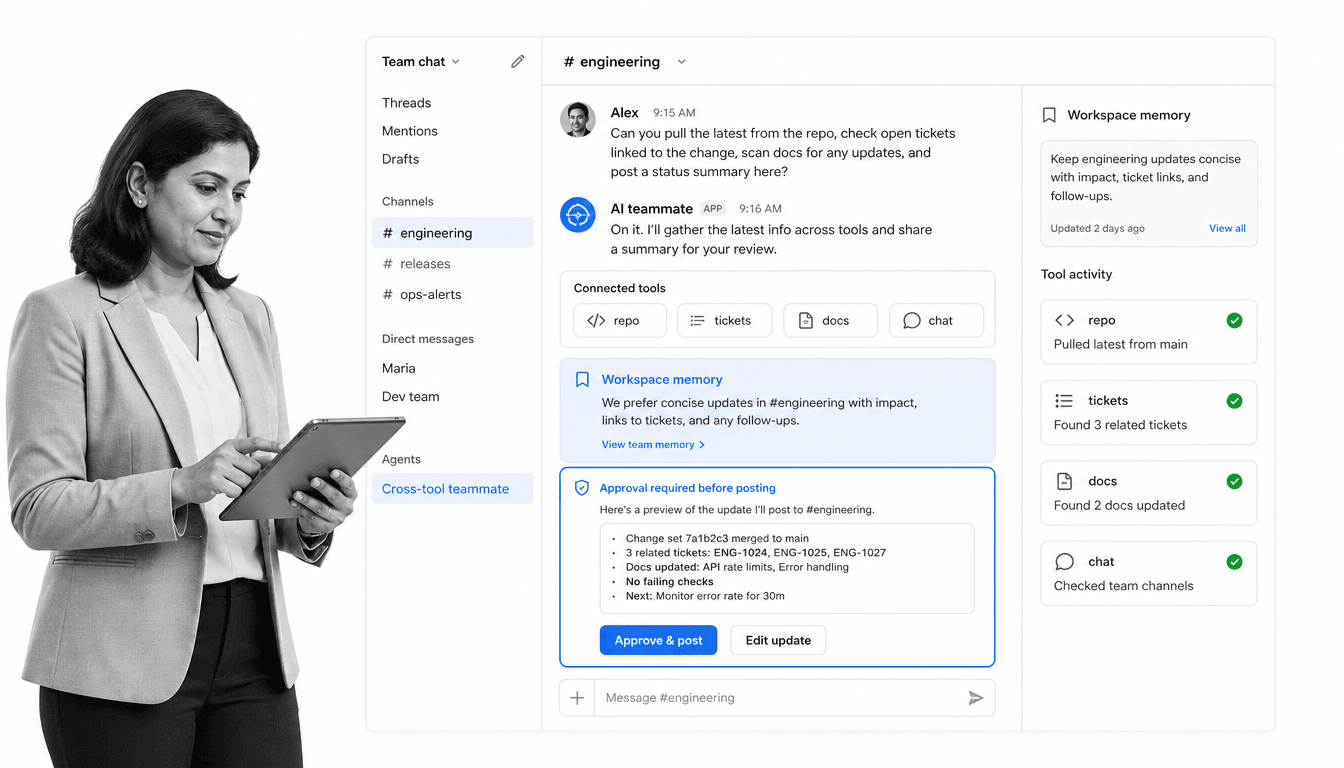Click the green check on tickets activity
Screen dimensions: 1344x768
tap(1234, 401)
